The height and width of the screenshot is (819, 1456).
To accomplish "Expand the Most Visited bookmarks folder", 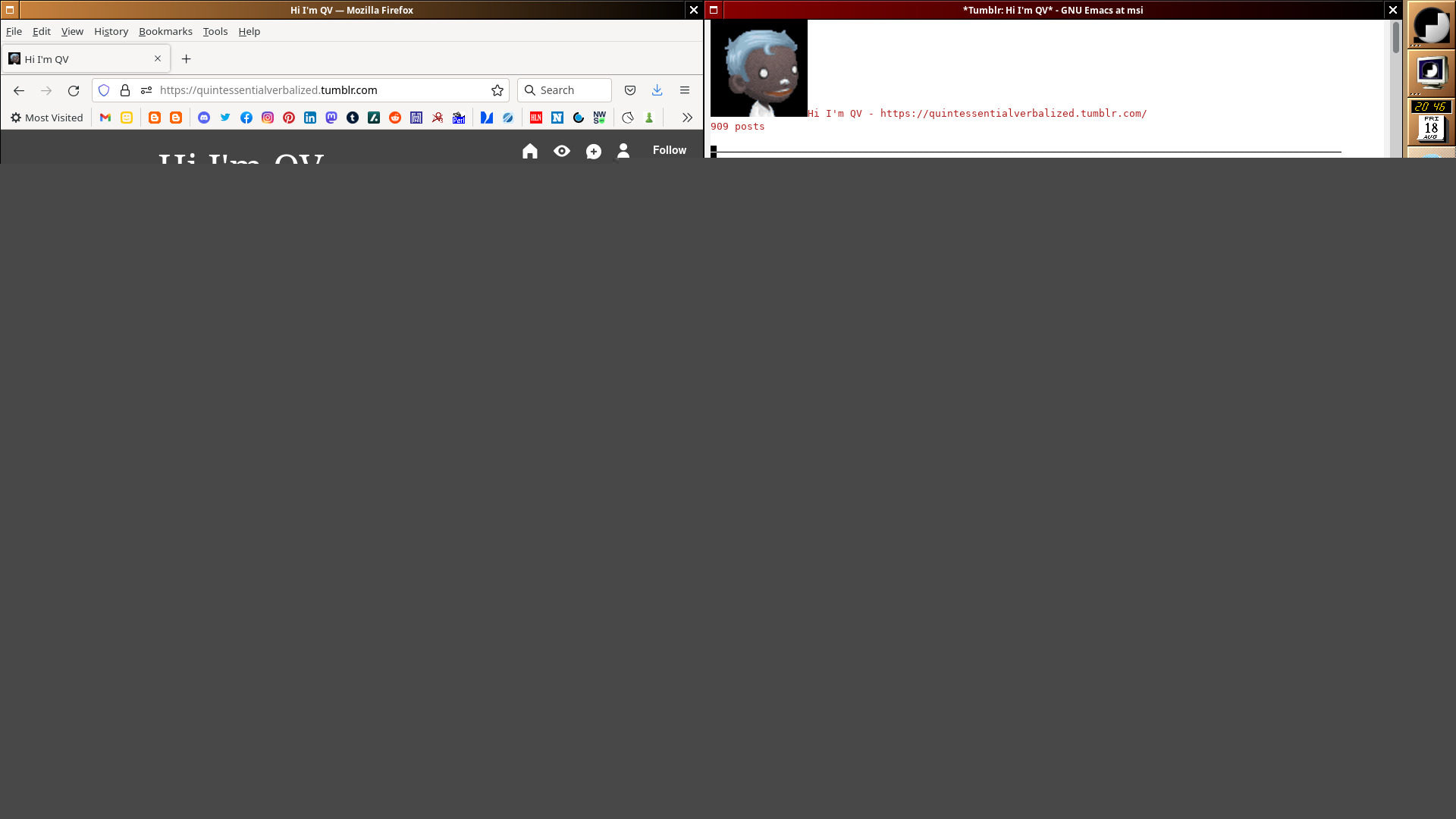I will [x=47, y=118].
